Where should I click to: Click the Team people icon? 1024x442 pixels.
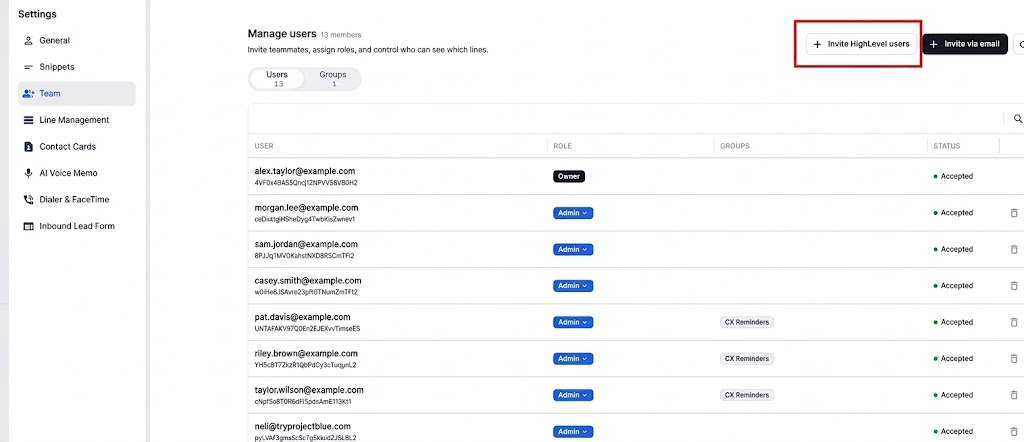click(x=28, y=93)
